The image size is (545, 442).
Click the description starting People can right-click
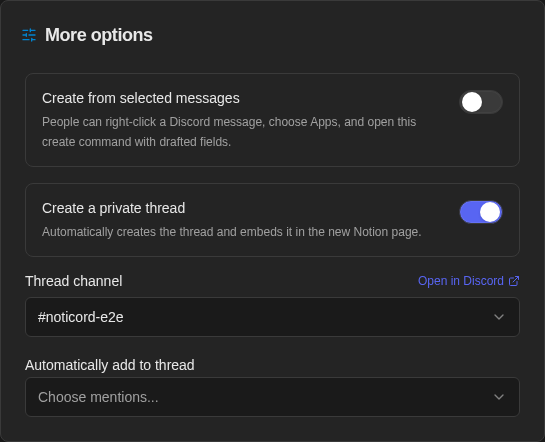click(x=229, y=132)
